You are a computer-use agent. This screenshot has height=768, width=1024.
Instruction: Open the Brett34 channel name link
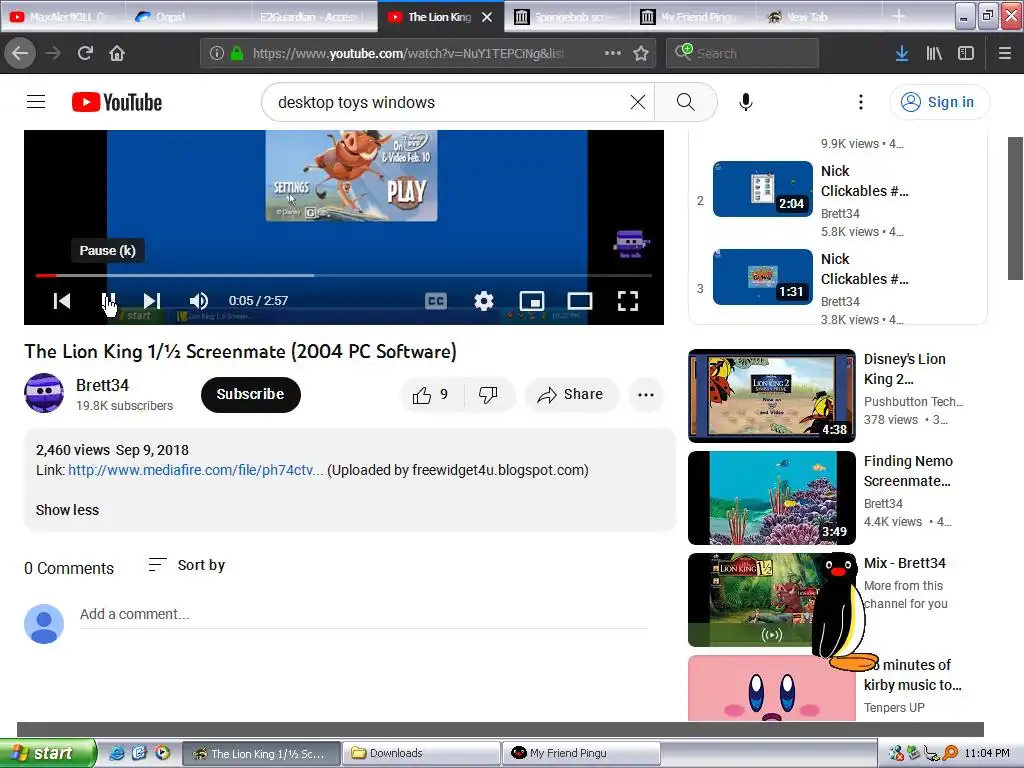102,385
